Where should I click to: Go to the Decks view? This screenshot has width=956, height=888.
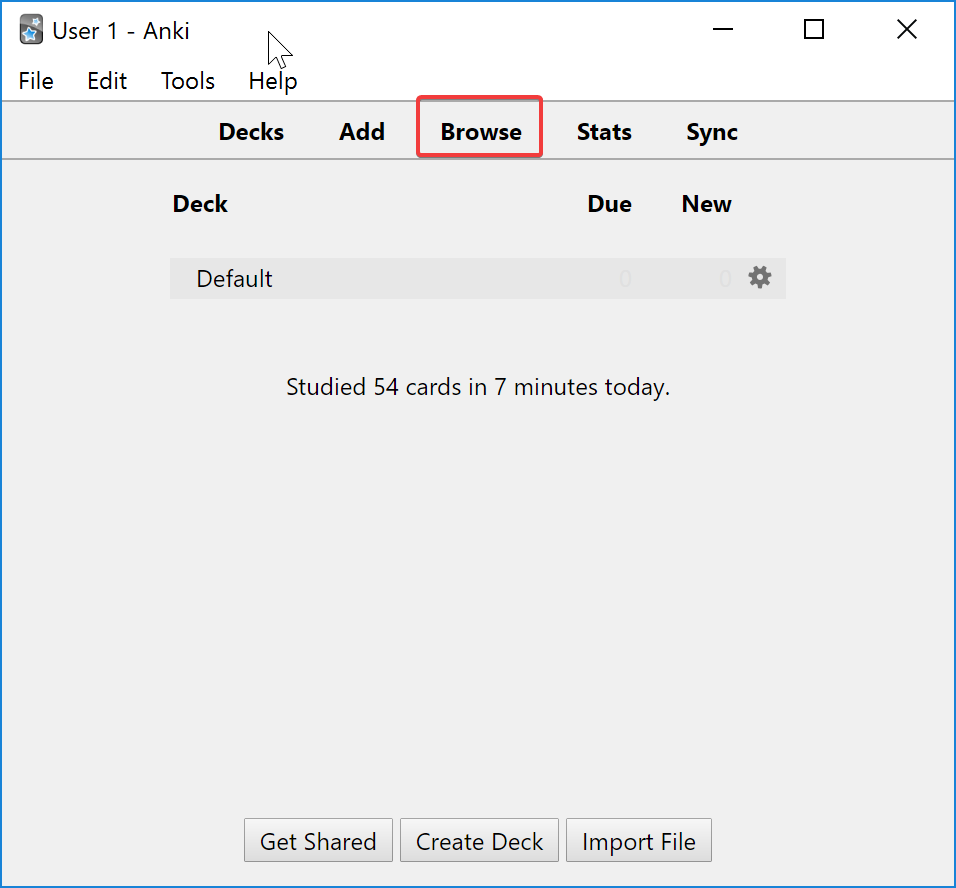(251, 132)
